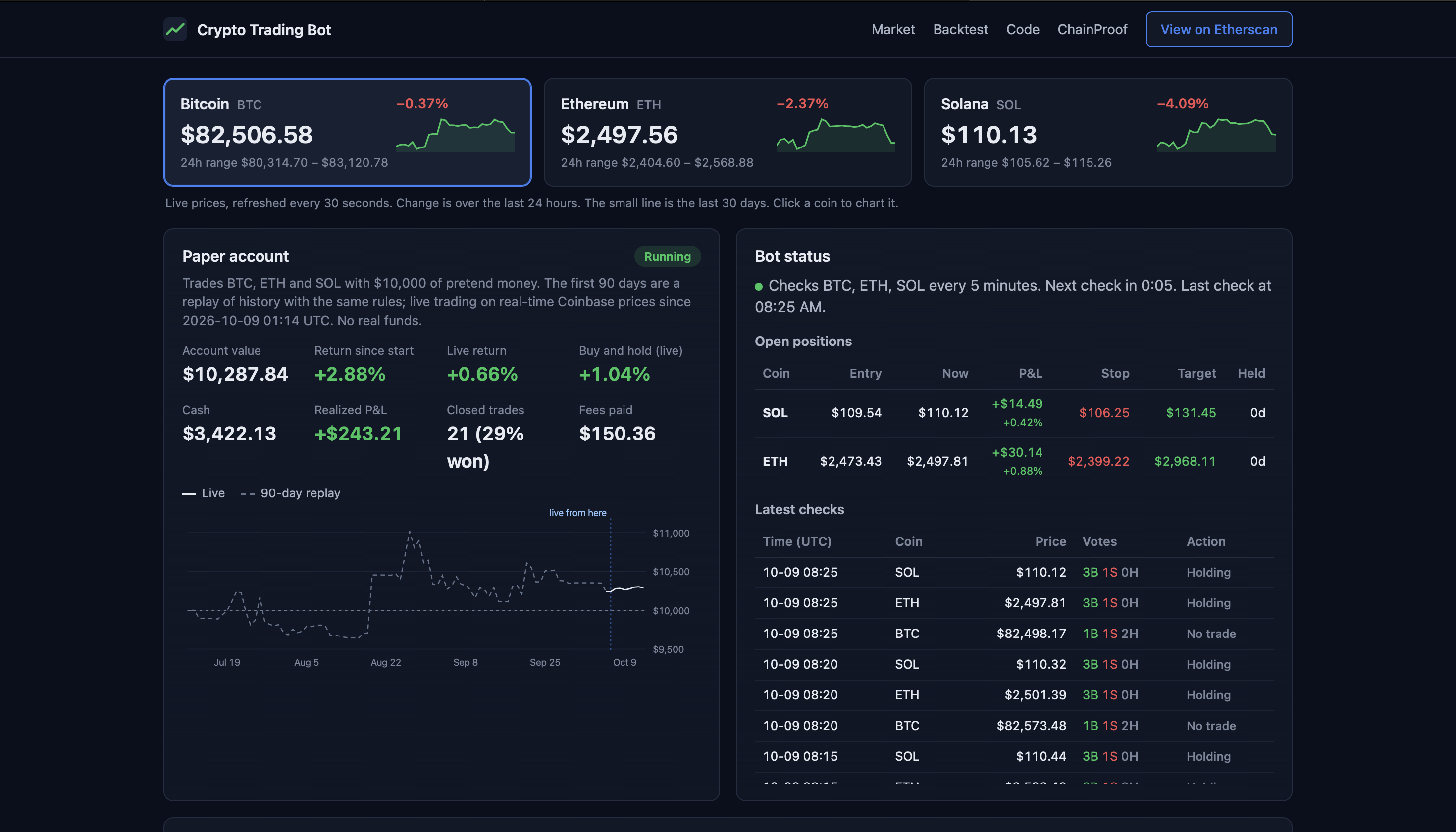Click the Time (UTC) column header
The width and height of the screenshot is (1456, 832).
pyautogui.click(x=797, y=541)
